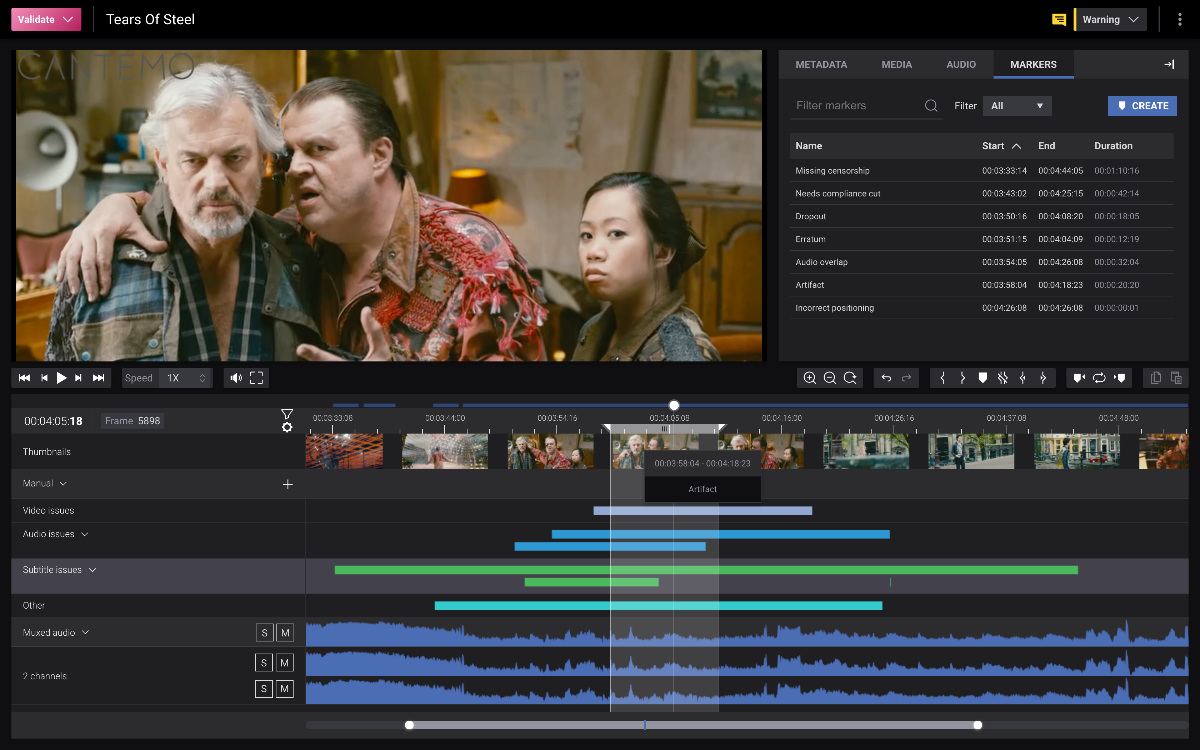Add a manual track with the plus icon
Screen dimensions: 1200x750
[x=288, y=484]
